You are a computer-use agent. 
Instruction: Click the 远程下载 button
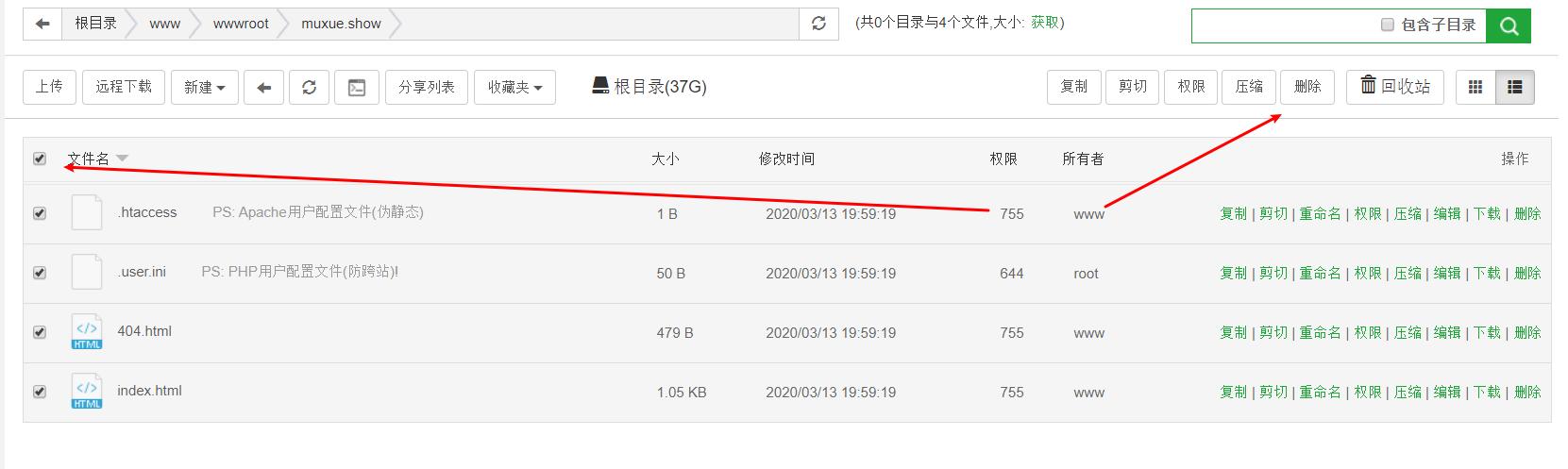[x=124, y=87]
